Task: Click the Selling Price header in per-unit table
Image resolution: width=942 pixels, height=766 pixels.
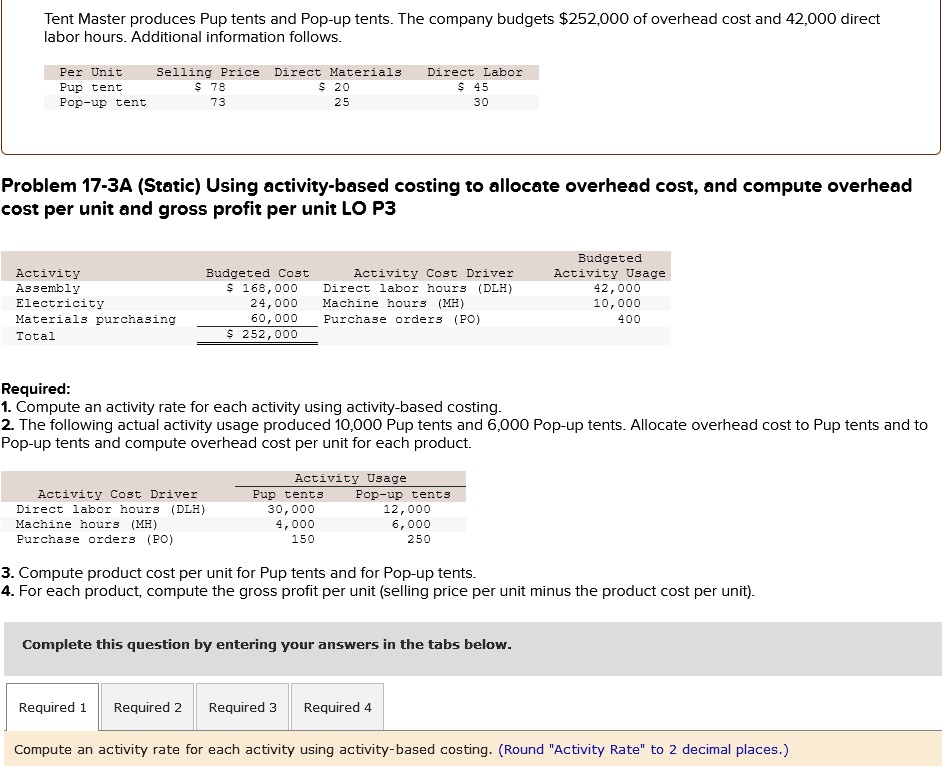Action: [207, 71]
